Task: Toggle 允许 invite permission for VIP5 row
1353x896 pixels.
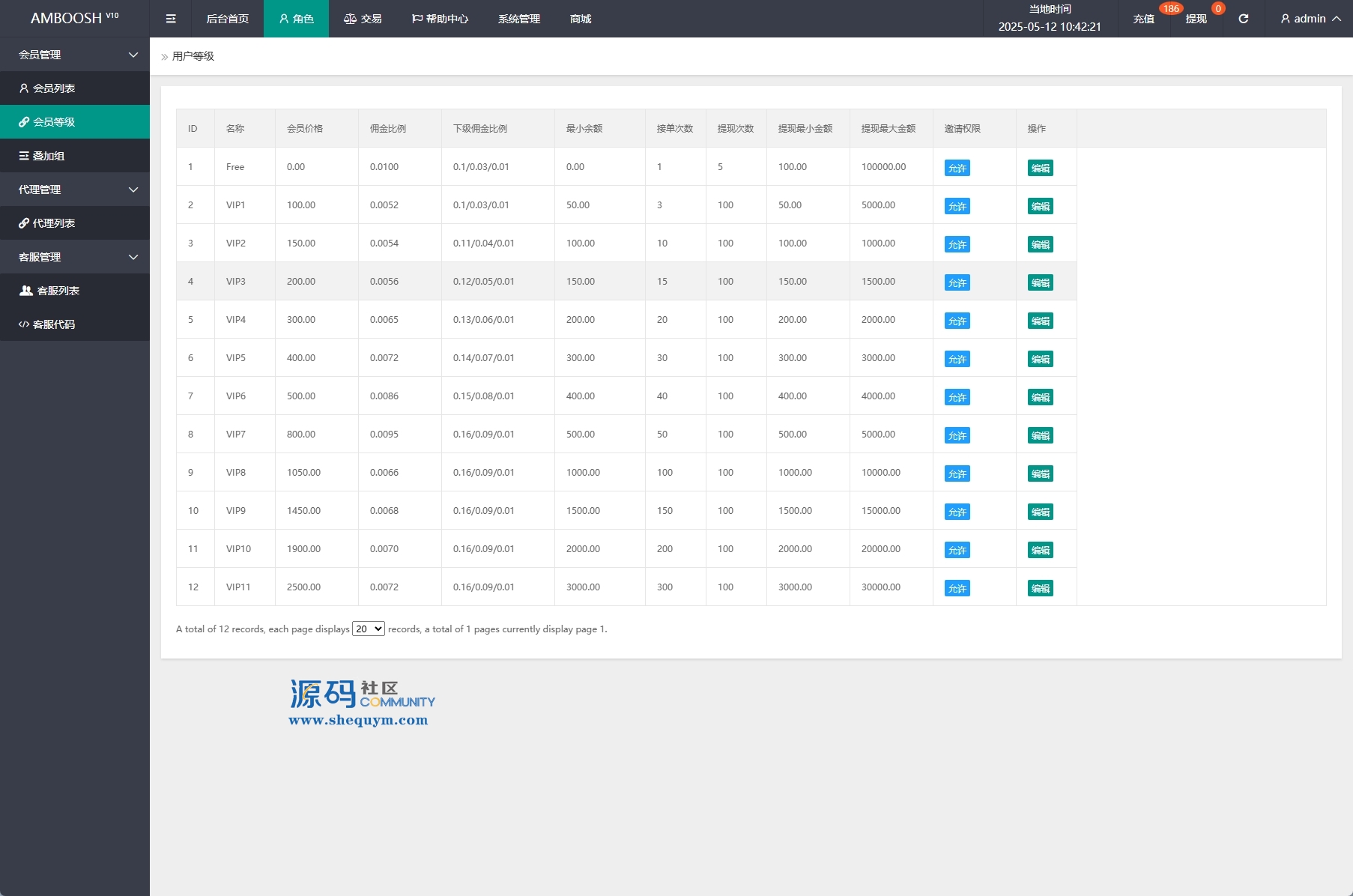Action: (x=957, y=359)
